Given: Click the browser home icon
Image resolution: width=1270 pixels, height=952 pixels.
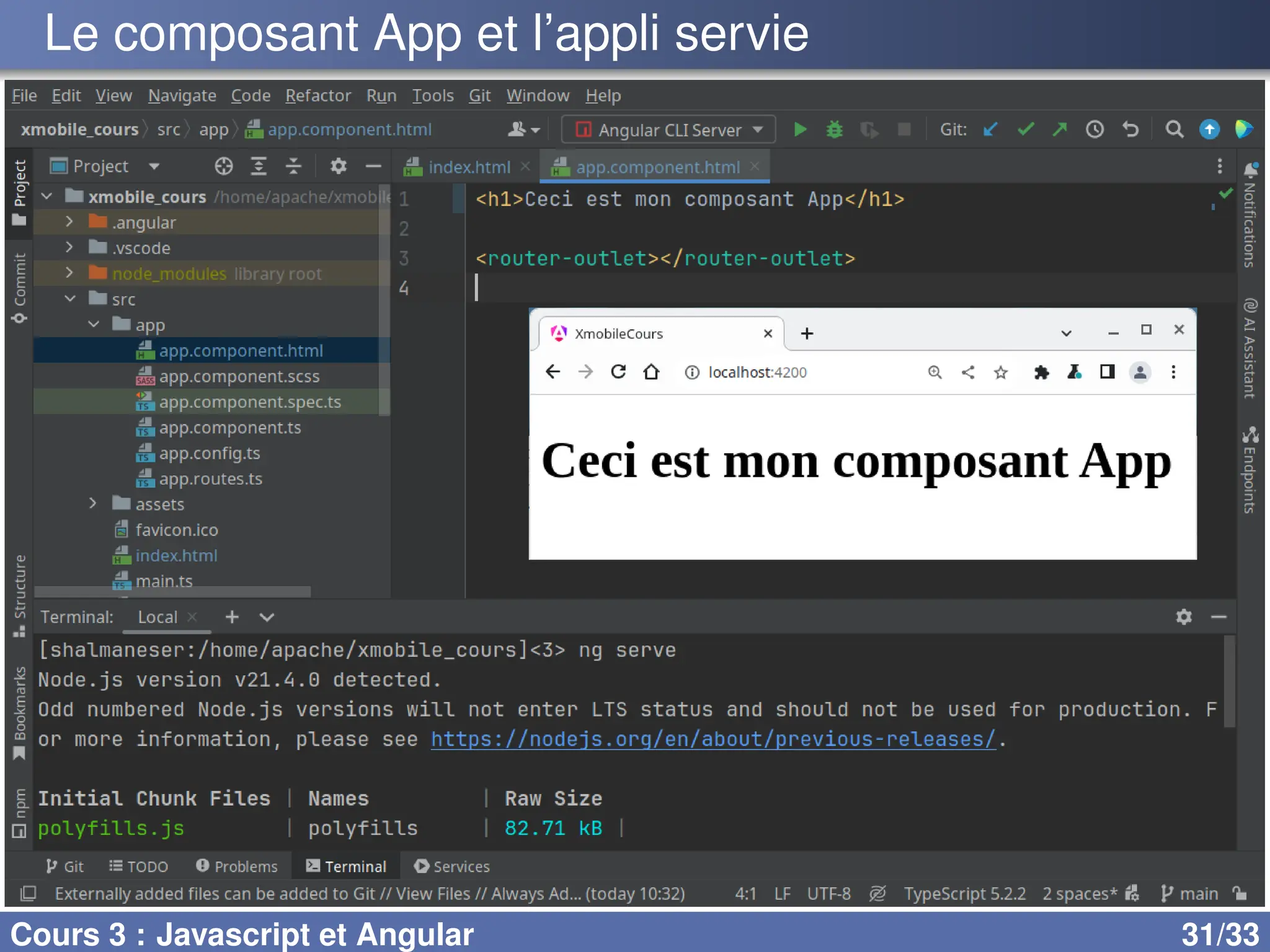Looking at the screenshot, I should tap(651, 372).
